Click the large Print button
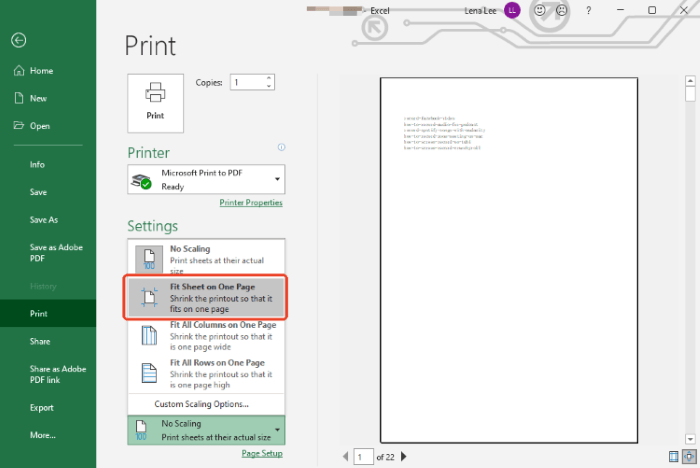 coord(155,103)
